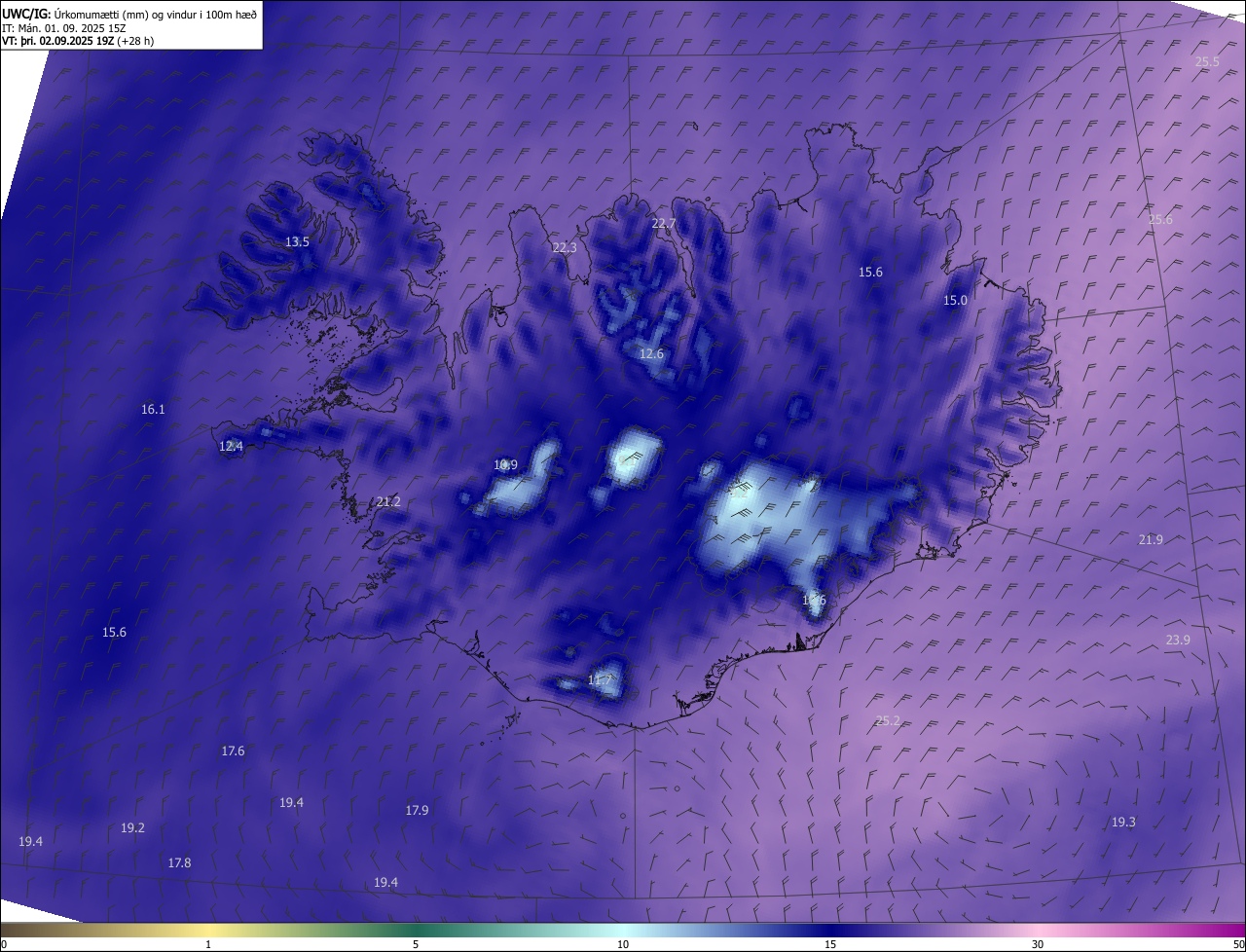This screenshot has width=1246, height=952.
Task: Click the 50 tick label on the color scale
Action: pyautogui.click(x=1238, y=944)
